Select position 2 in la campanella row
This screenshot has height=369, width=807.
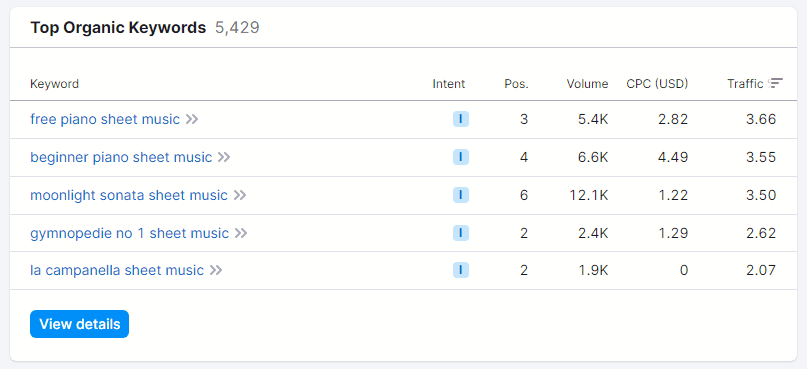(524, 270)
